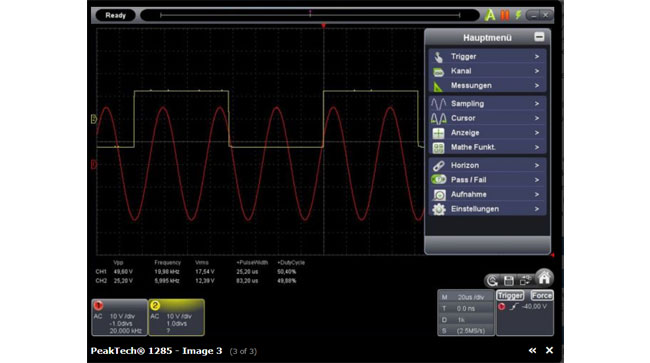This screenshot has height=363, width=650.
Task: Click the yellow channel 2 zero marker
Action: (94, 119)
